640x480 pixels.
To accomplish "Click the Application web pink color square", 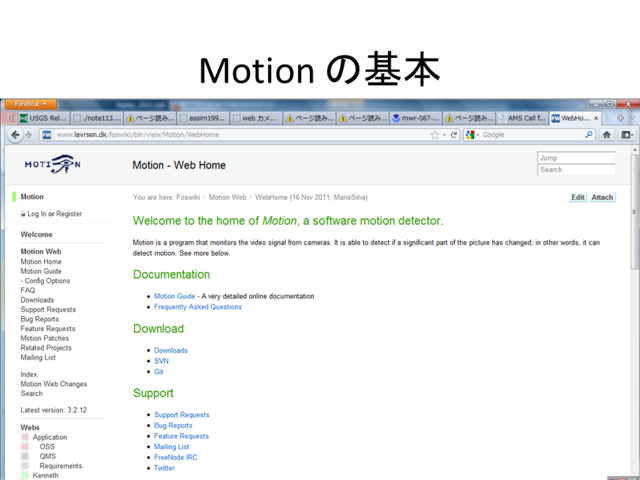I will tap(25, 437).
